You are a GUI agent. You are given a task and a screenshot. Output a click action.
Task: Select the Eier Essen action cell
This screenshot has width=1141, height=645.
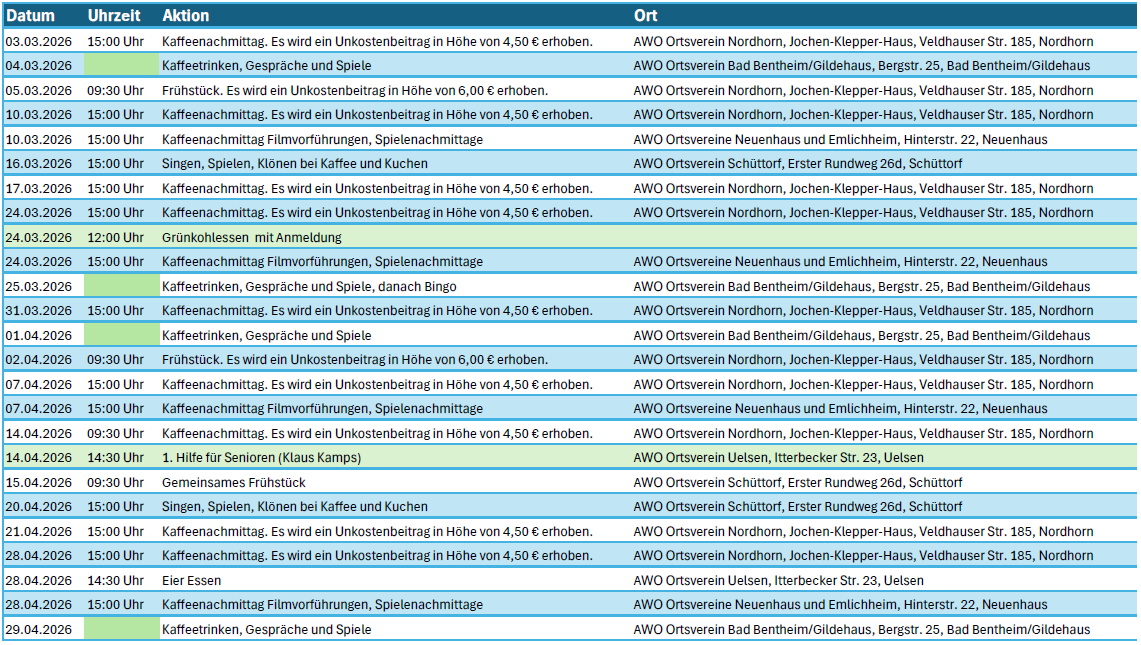tap(192, 580)
